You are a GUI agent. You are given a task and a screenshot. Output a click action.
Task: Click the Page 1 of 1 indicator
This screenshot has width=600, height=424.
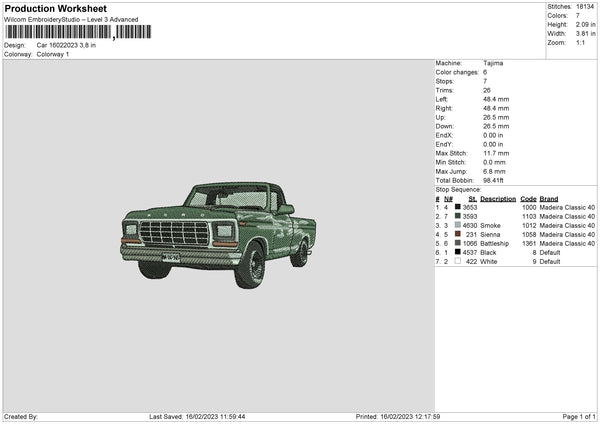tap(579, 416)
